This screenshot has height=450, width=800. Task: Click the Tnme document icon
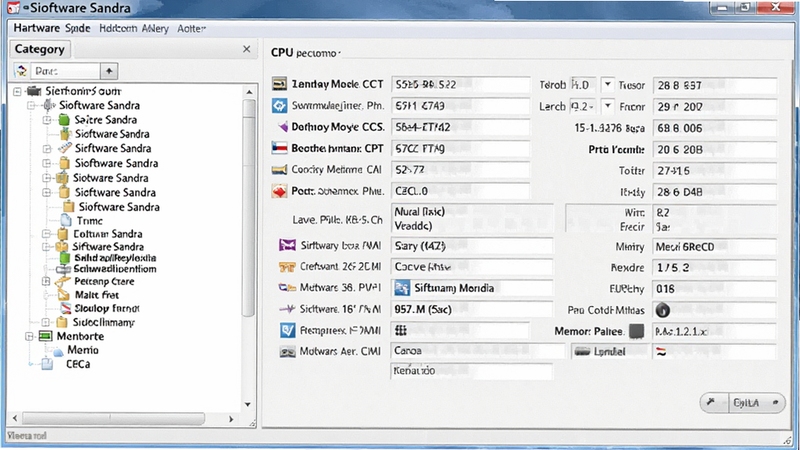tap(66, 221)
